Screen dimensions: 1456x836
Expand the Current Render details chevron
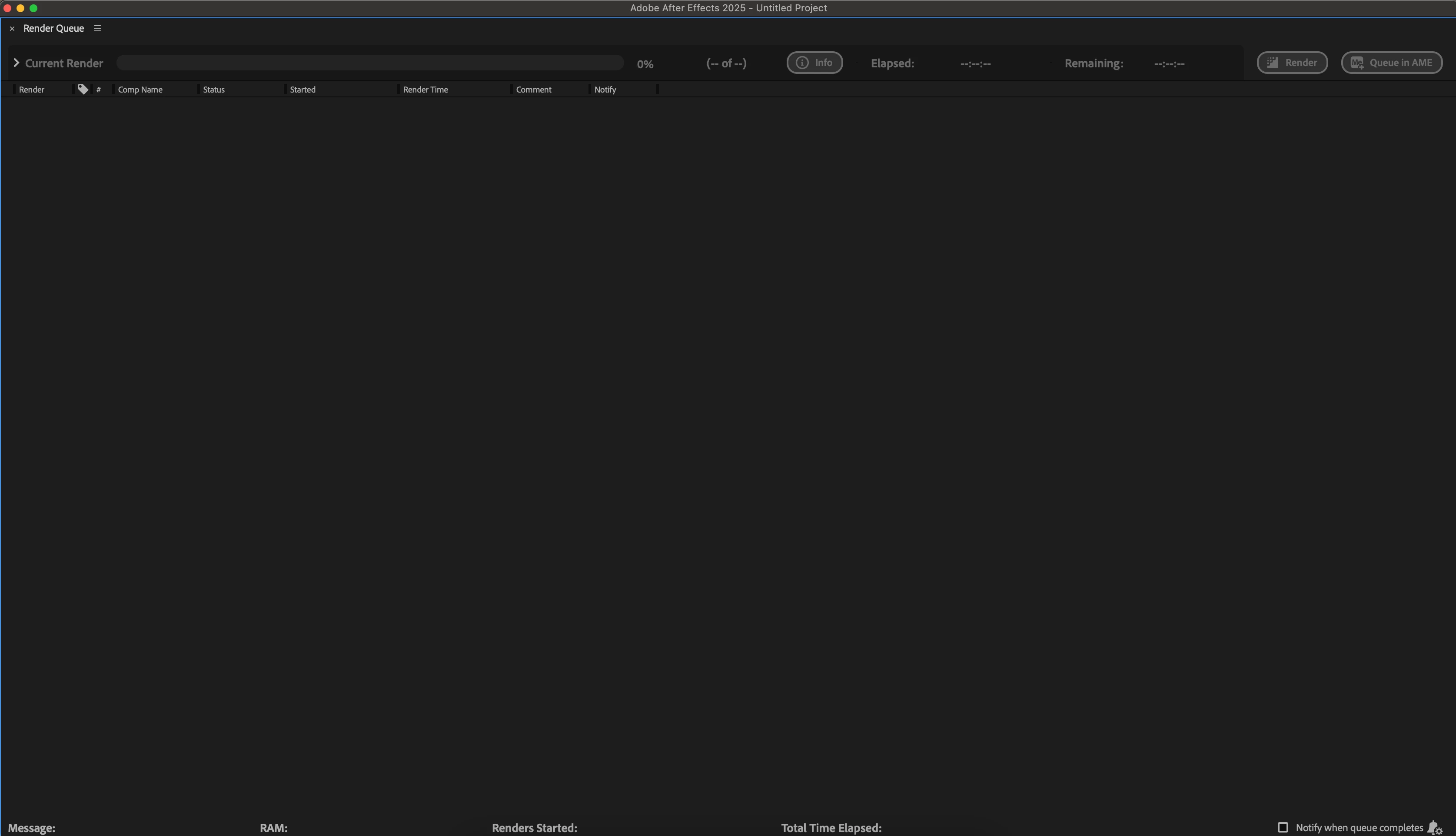tap(16, 63)
